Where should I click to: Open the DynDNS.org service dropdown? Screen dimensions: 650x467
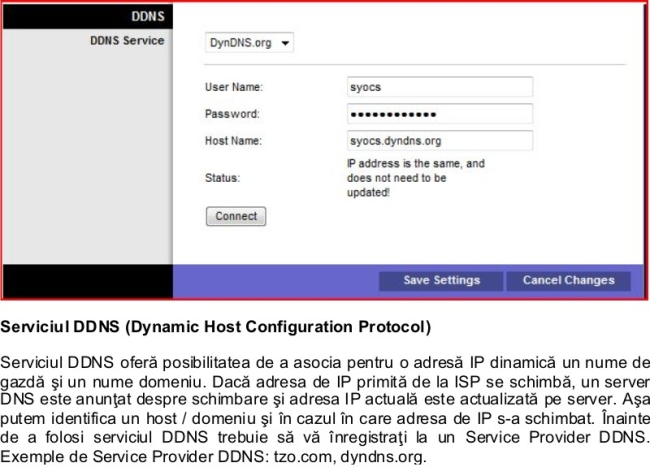click(x=249, y=43)
